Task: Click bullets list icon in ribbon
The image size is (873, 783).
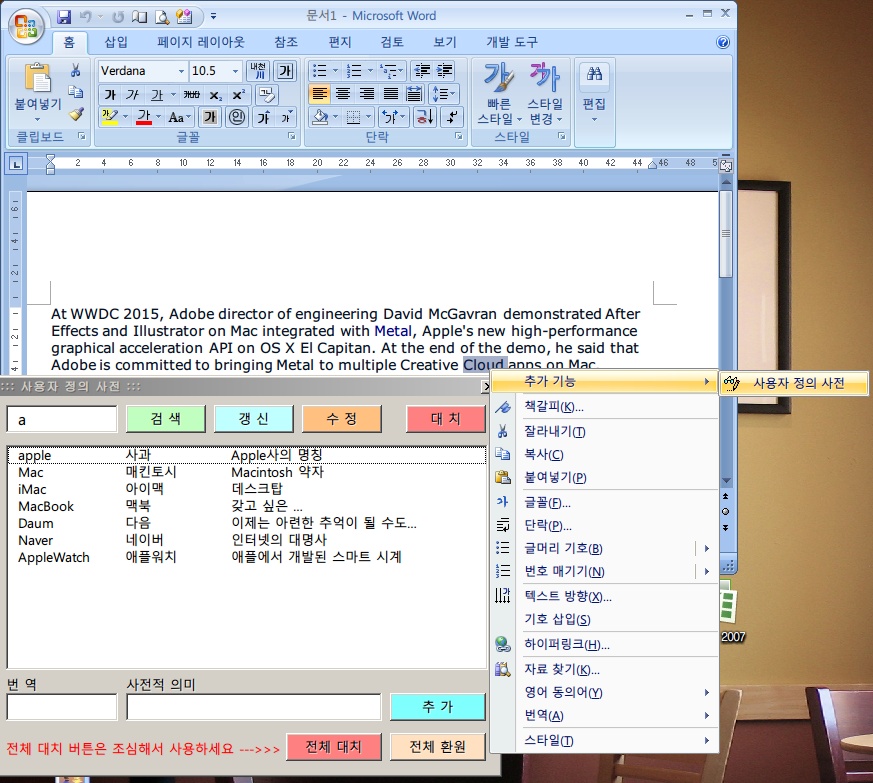Action: (320, 71)
